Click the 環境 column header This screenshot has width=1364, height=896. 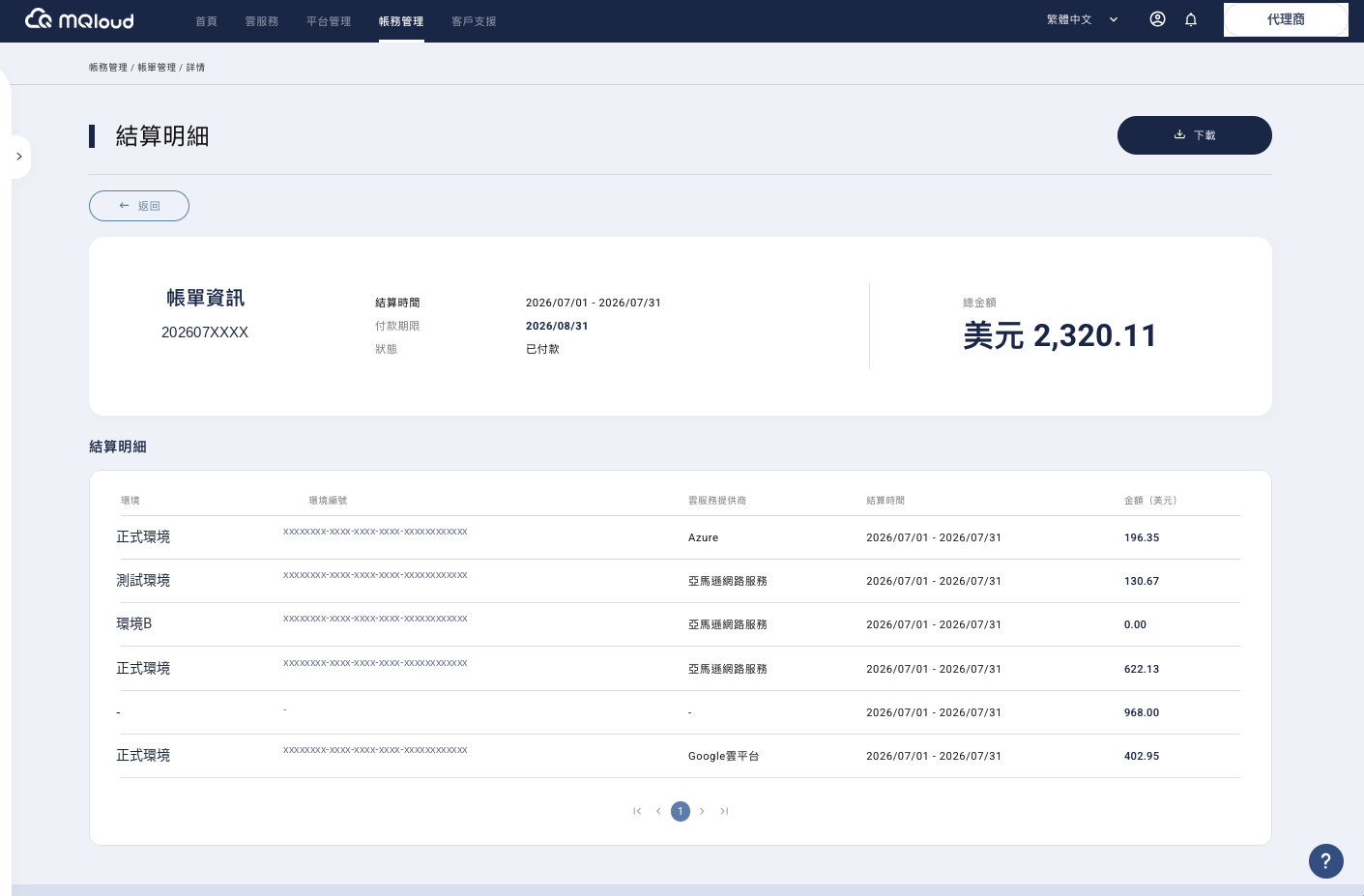[x=131, y=501]
